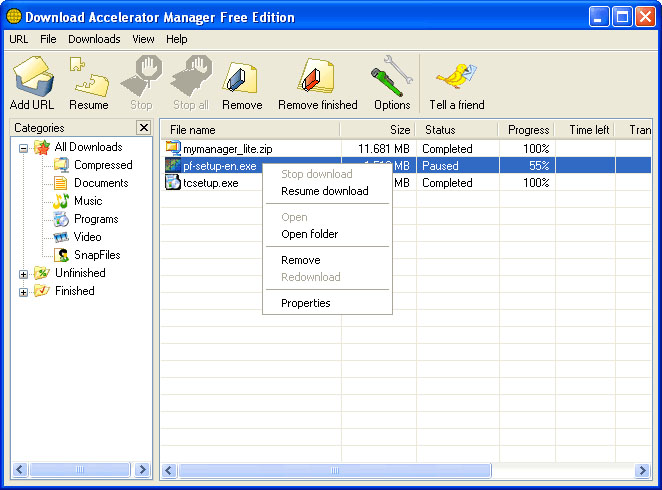Expand the Finished tree node

[x=24, y=292]
